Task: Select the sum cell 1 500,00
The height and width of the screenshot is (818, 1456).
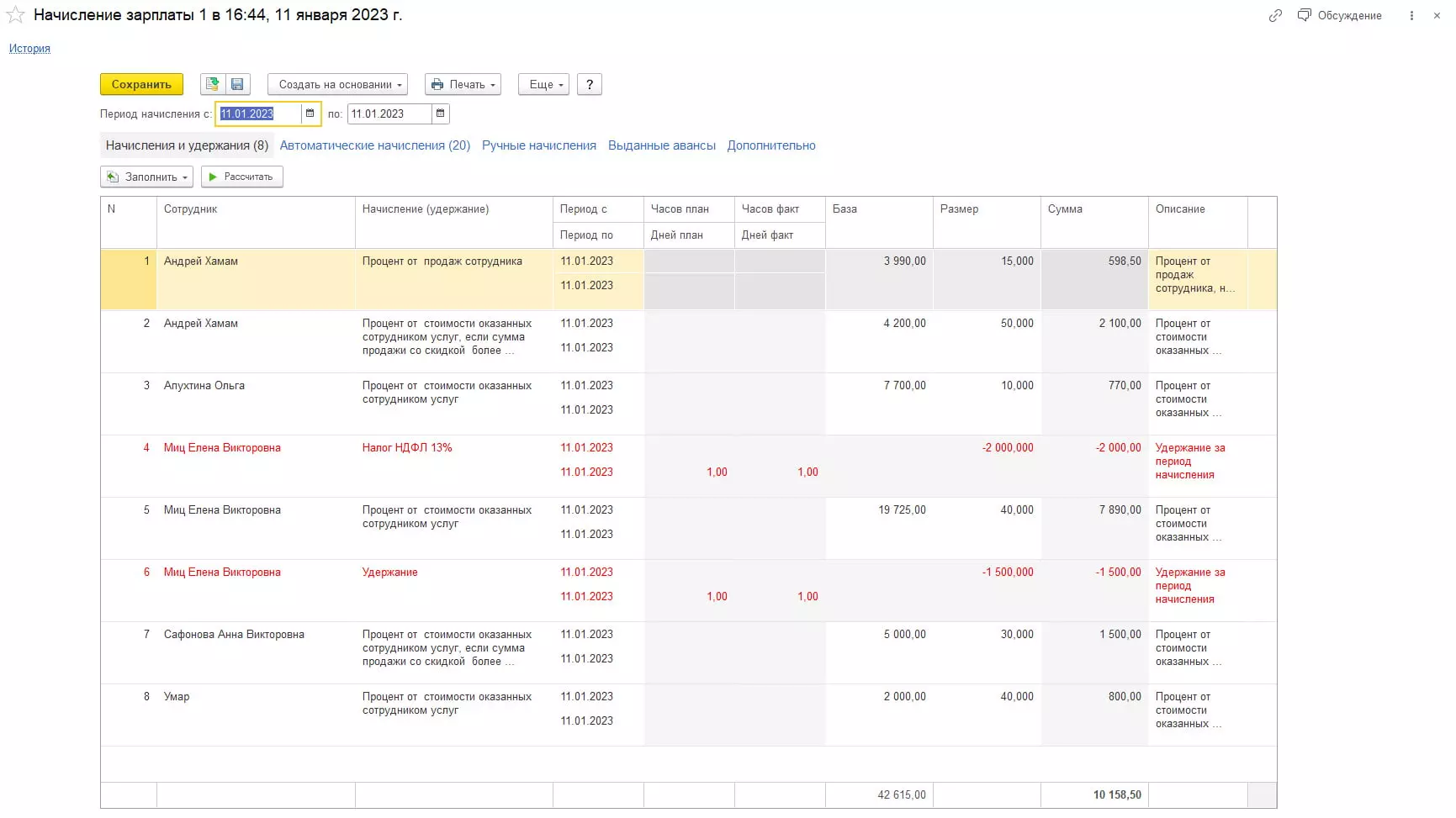Action: 1094,652
